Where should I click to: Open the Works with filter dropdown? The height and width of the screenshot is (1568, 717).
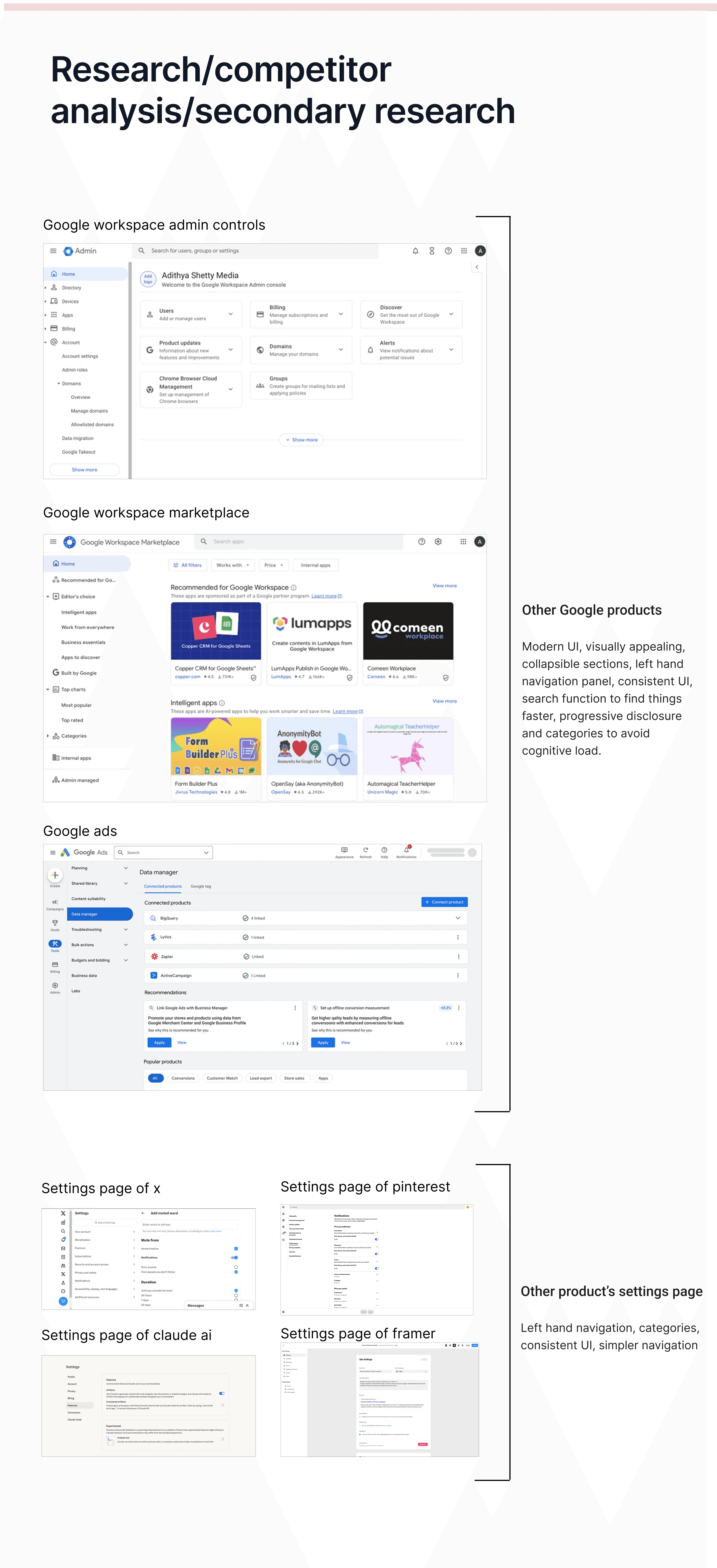[x=232, y=565]
